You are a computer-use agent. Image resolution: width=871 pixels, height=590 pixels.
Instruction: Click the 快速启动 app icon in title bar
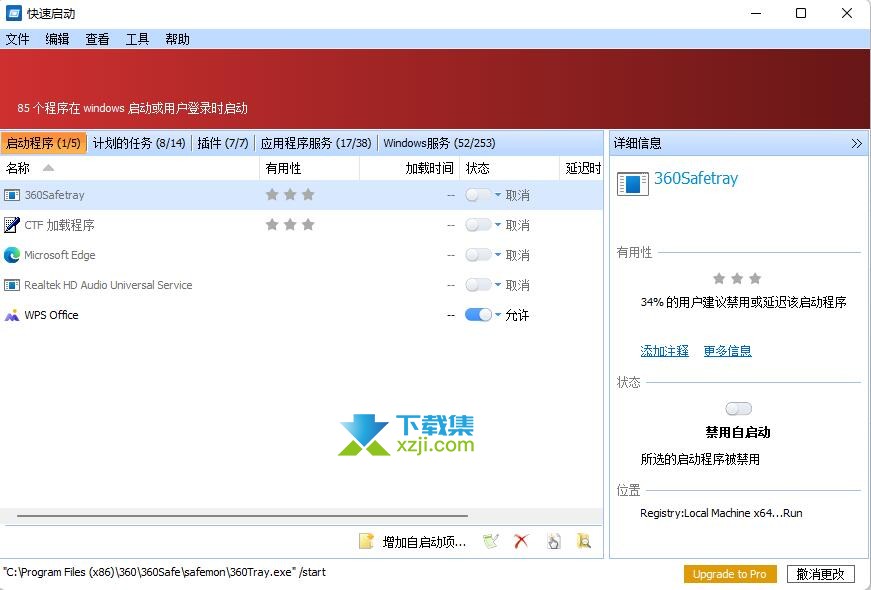(13, 13)
